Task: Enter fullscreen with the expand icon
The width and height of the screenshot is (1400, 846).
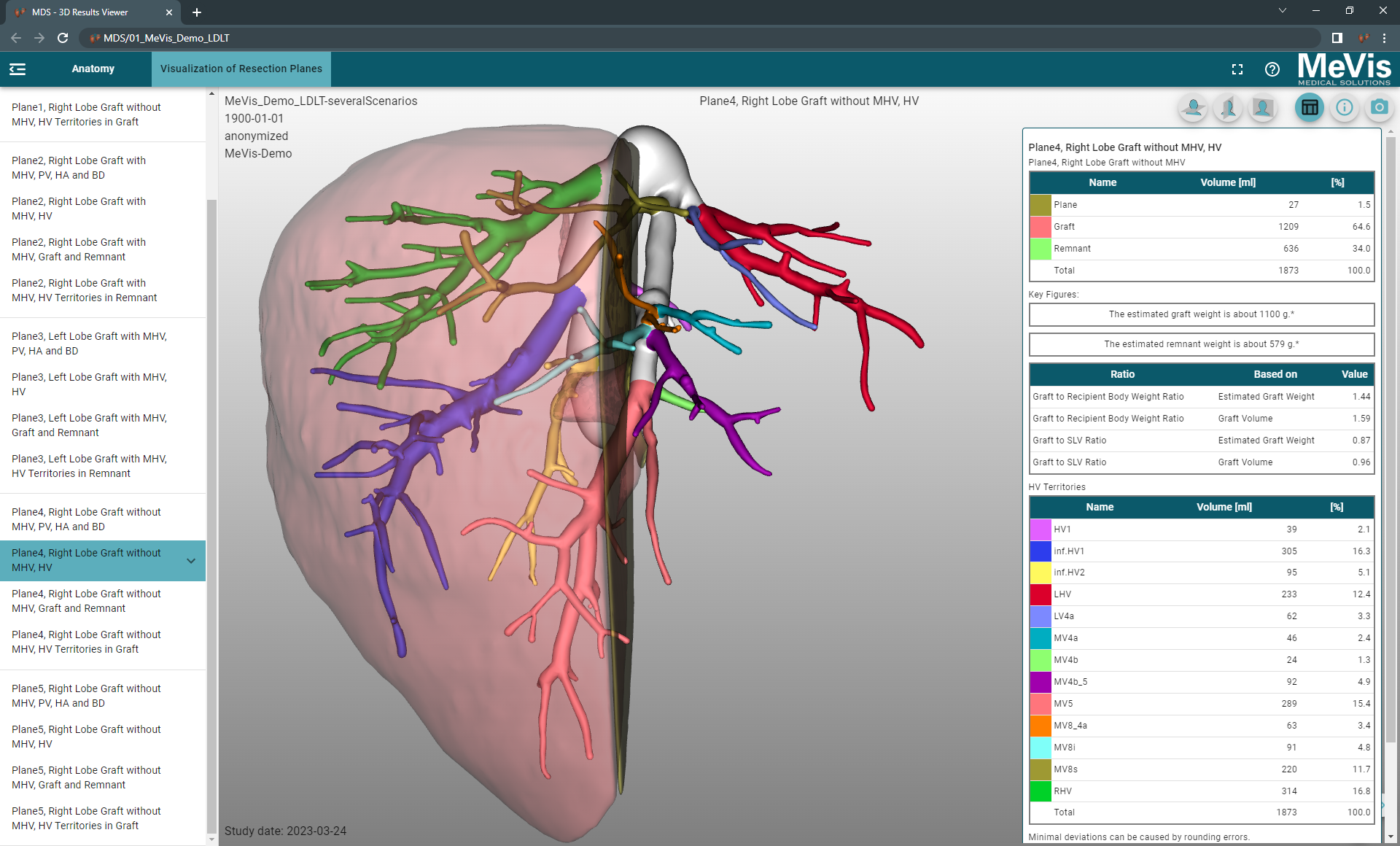Action: click(1237, 69)
